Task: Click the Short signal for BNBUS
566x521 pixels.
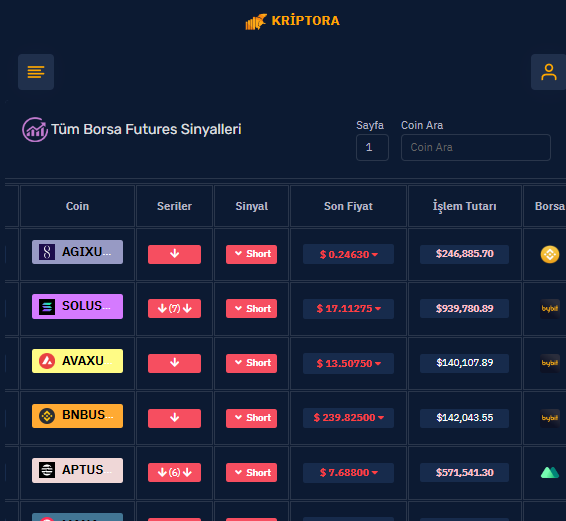Action: [251, 418]
